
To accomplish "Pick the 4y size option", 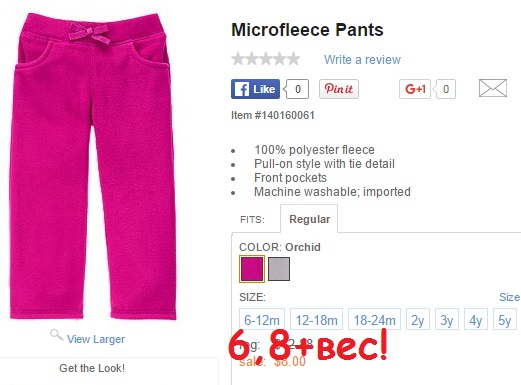I will pyautogui.click(x=476, y=320).
